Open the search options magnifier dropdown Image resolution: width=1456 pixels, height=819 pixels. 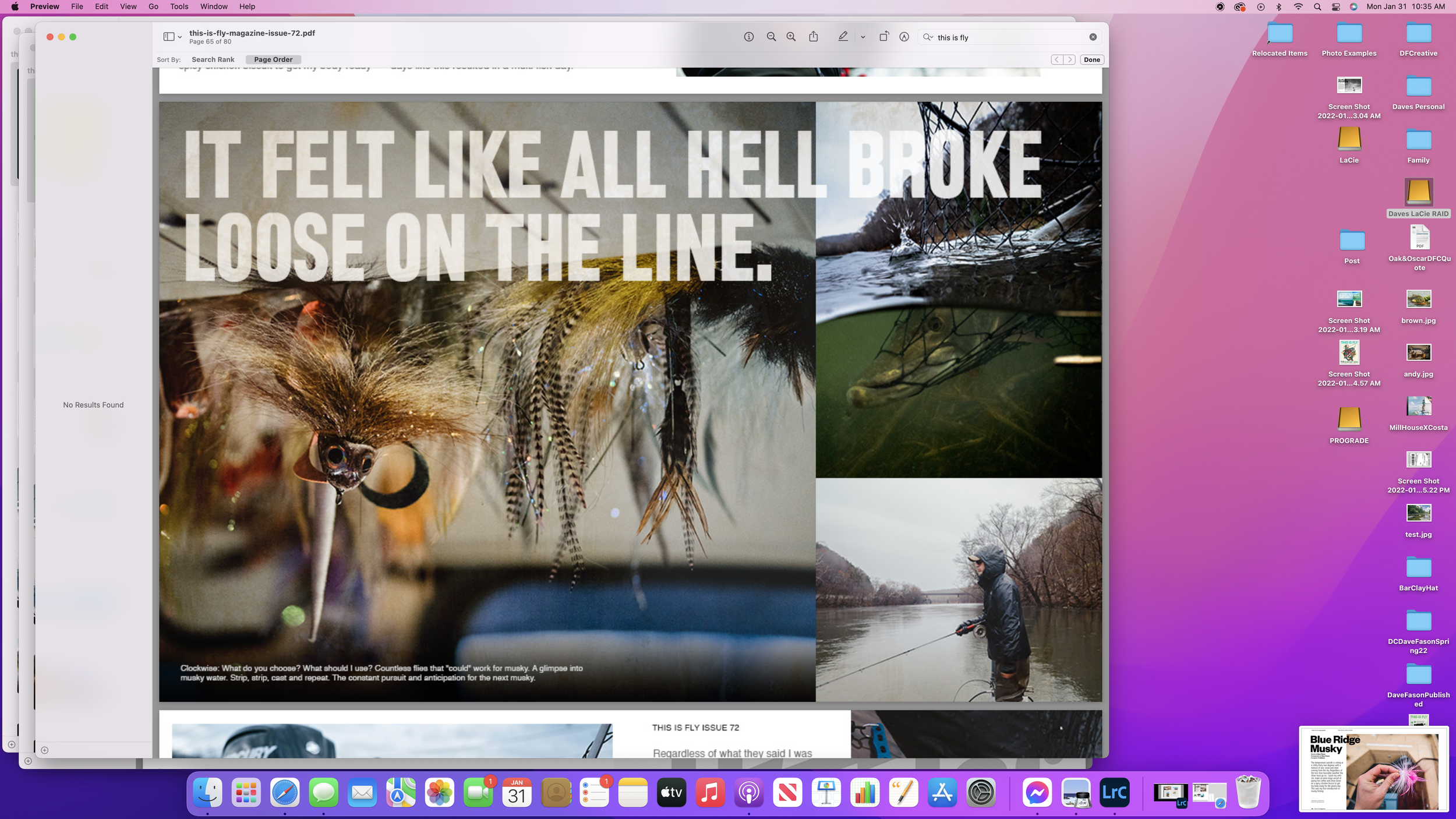[928, 37]
